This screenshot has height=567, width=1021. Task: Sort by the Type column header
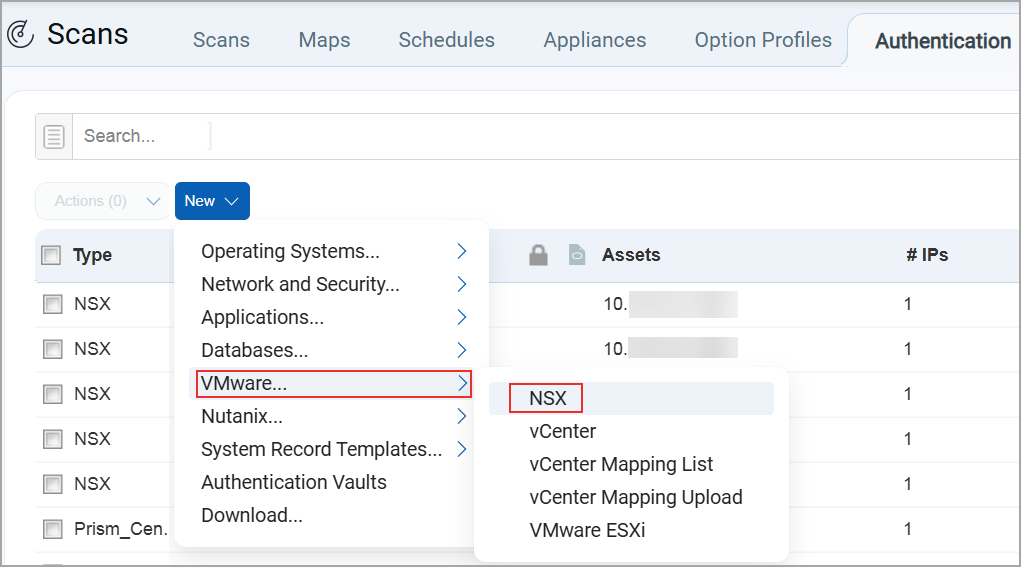point(92,255)
